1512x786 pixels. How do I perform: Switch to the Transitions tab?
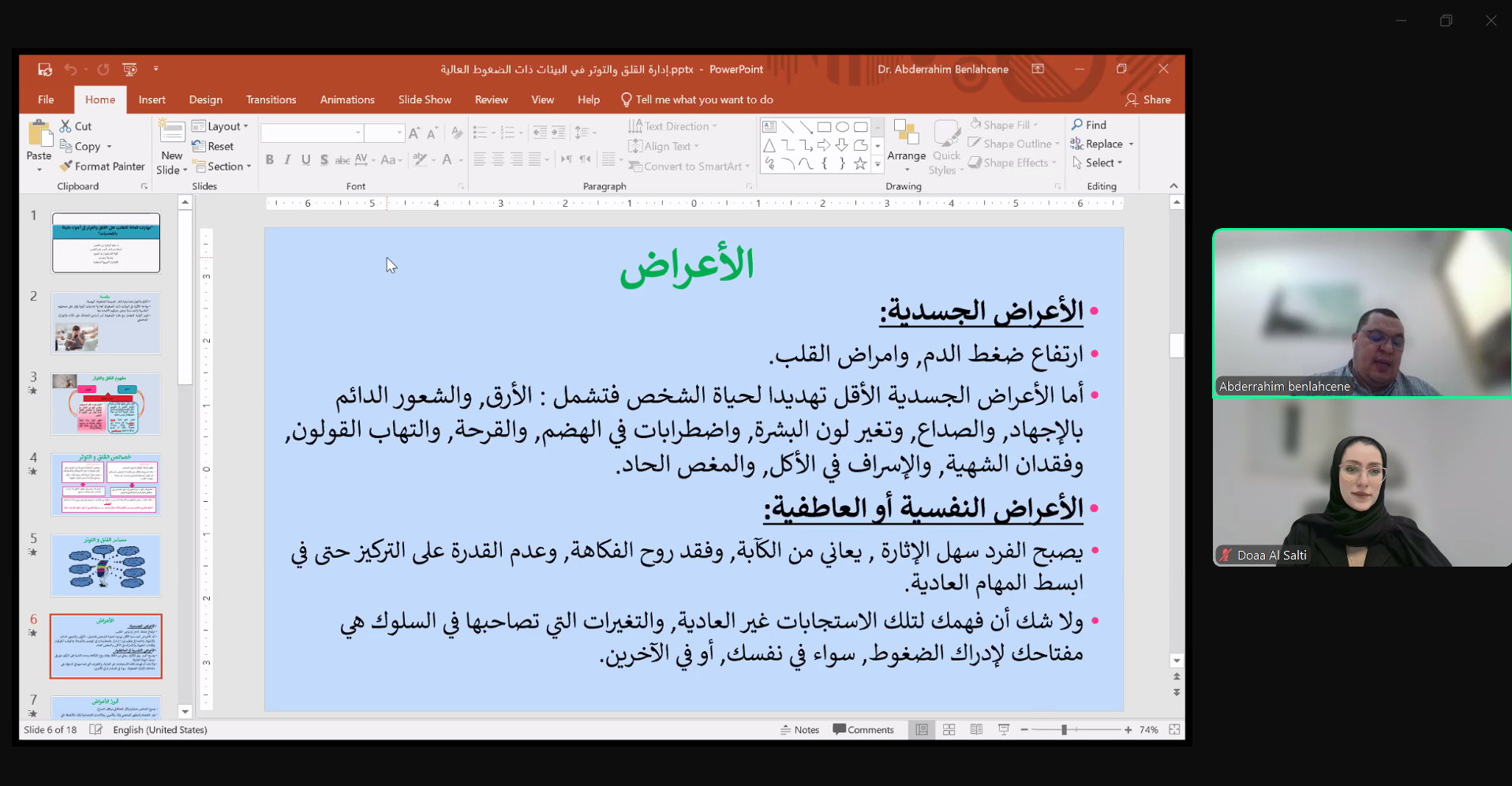(x=271, y=99)
